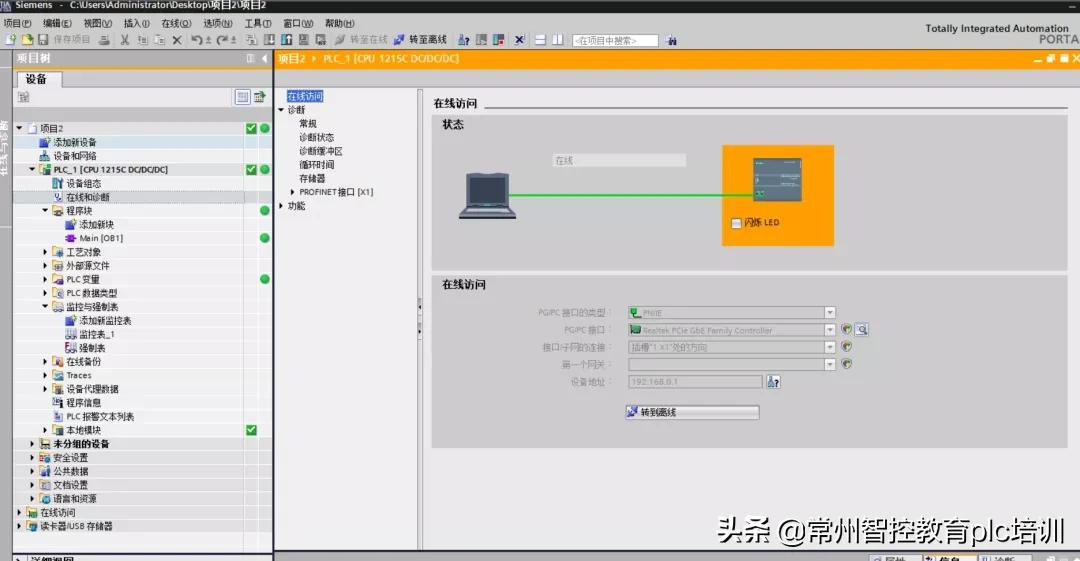Select 循环时间 in navigation
This screenshot has width=1080, height=561.
[x=316, y=165]
